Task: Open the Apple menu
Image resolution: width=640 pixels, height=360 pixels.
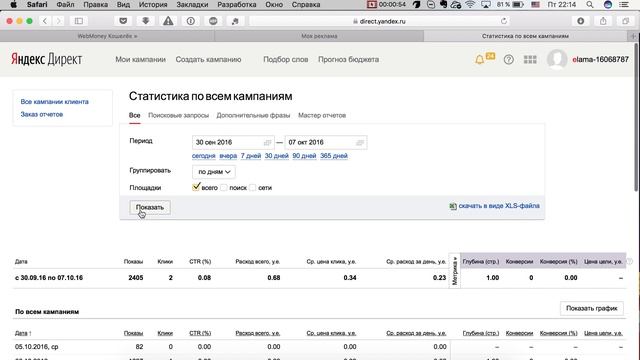Action: [x=13, y=4]
